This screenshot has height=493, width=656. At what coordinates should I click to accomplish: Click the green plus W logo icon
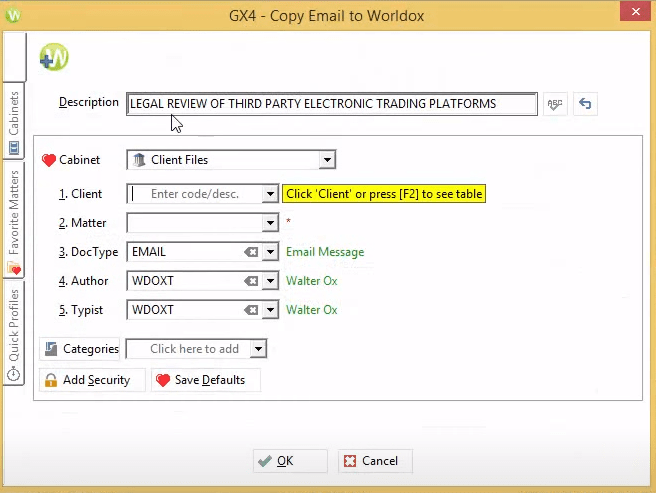tap(53, 58)
